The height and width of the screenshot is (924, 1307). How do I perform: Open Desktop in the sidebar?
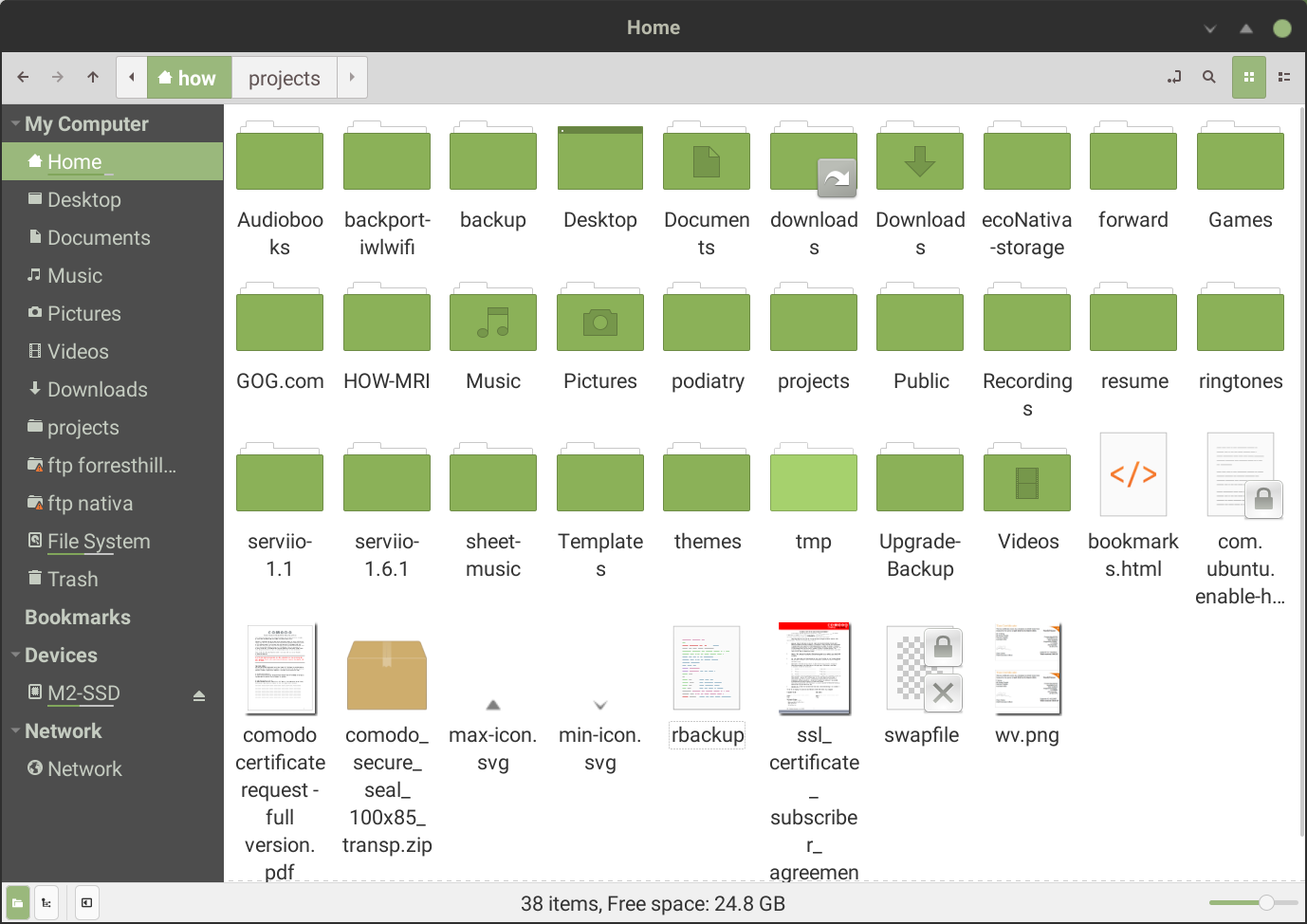[112, 200]
